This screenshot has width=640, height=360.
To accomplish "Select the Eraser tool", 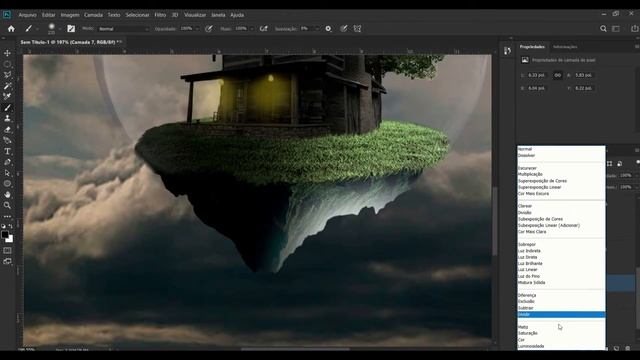I will click(7, 129).
